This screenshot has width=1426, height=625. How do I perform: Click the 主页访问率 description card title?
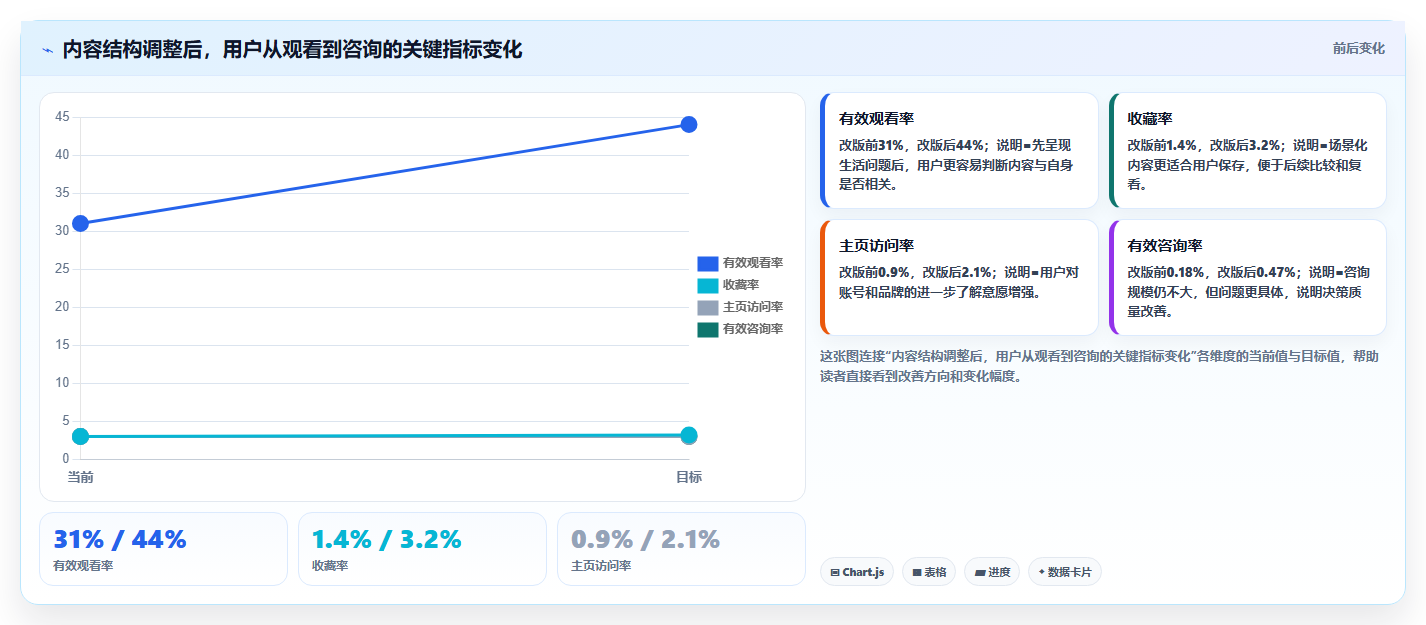[876, 245]
